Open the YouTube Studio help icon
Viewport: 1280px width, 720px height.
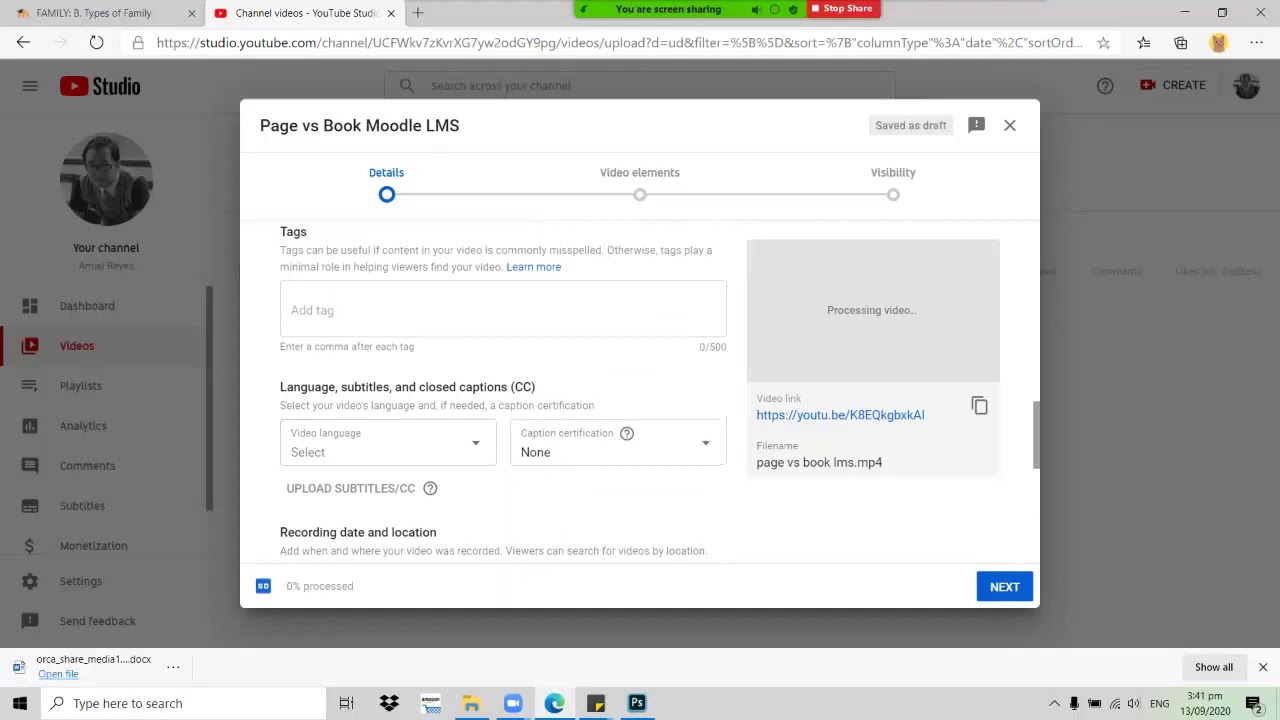pyautogui.click(x=1105, y=86)
